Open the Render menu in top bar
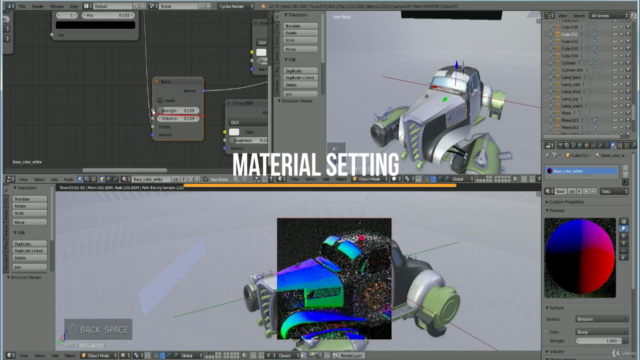This screenshot has height=360, width=640. coord(38,6)
